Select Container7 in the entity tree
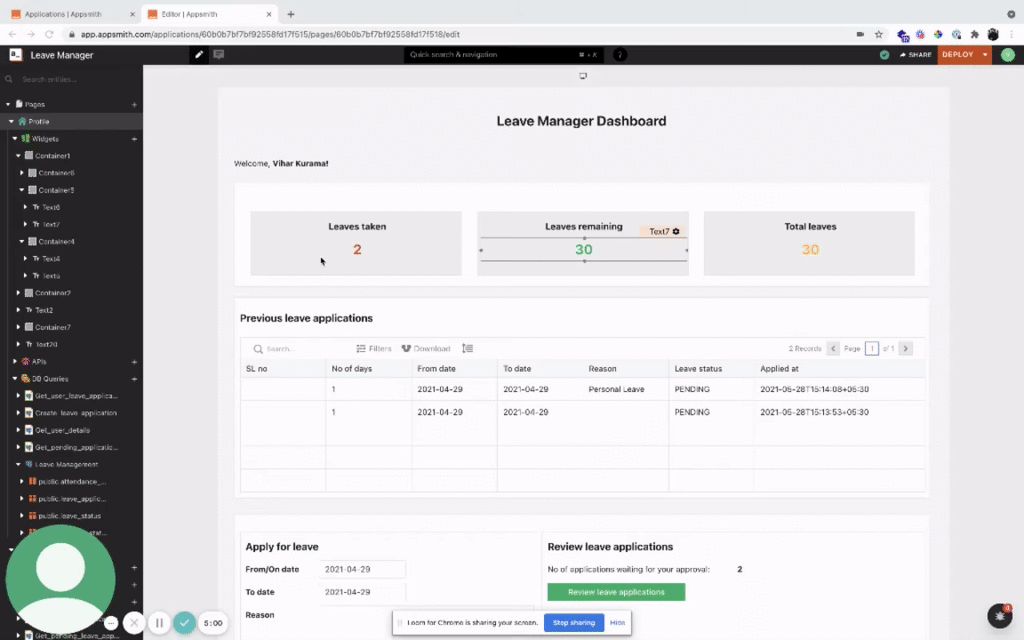1024x640 pixels. point(52,327)
